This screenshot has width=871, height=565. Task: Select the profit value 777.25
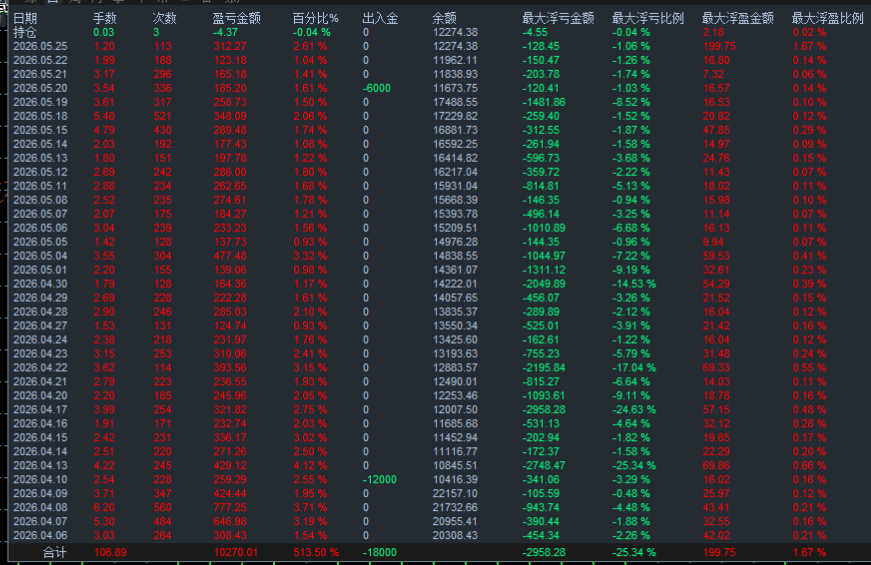coord(230,507)
